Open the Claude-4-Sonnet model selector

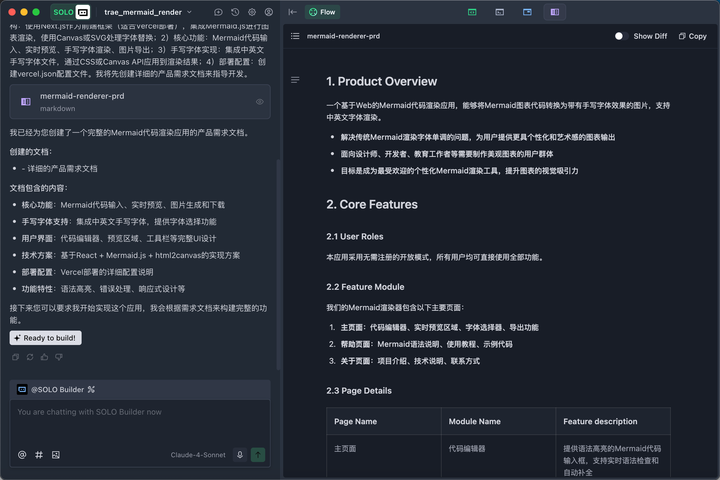tap(196, 454)
